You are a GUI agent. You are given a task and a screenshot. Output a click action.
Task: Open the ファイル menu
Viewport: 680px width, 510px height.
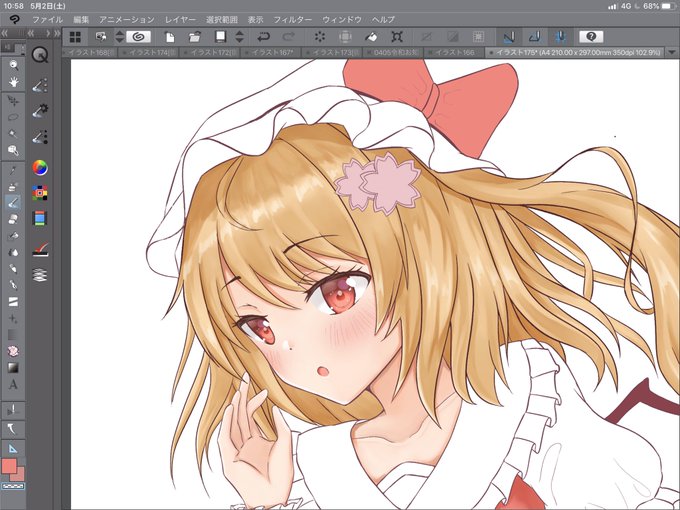point(48,20)
